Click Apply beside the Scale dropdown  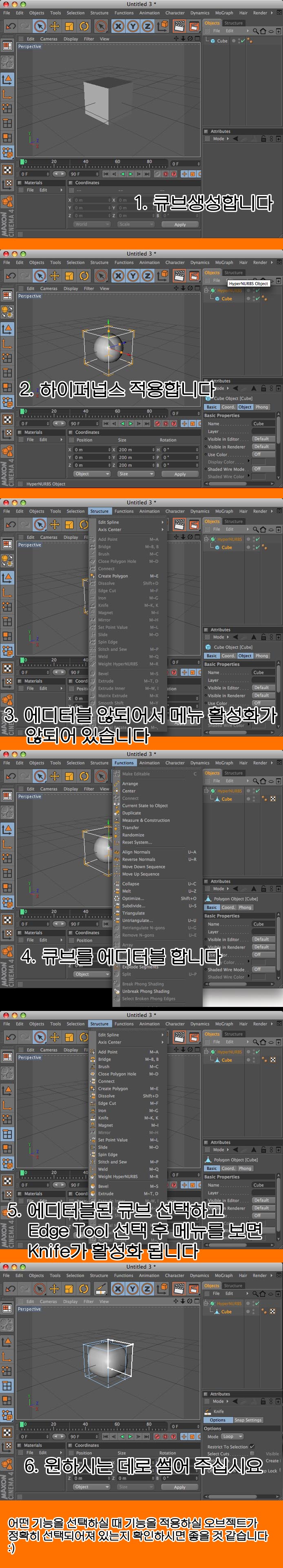click(x=180, y=224)
